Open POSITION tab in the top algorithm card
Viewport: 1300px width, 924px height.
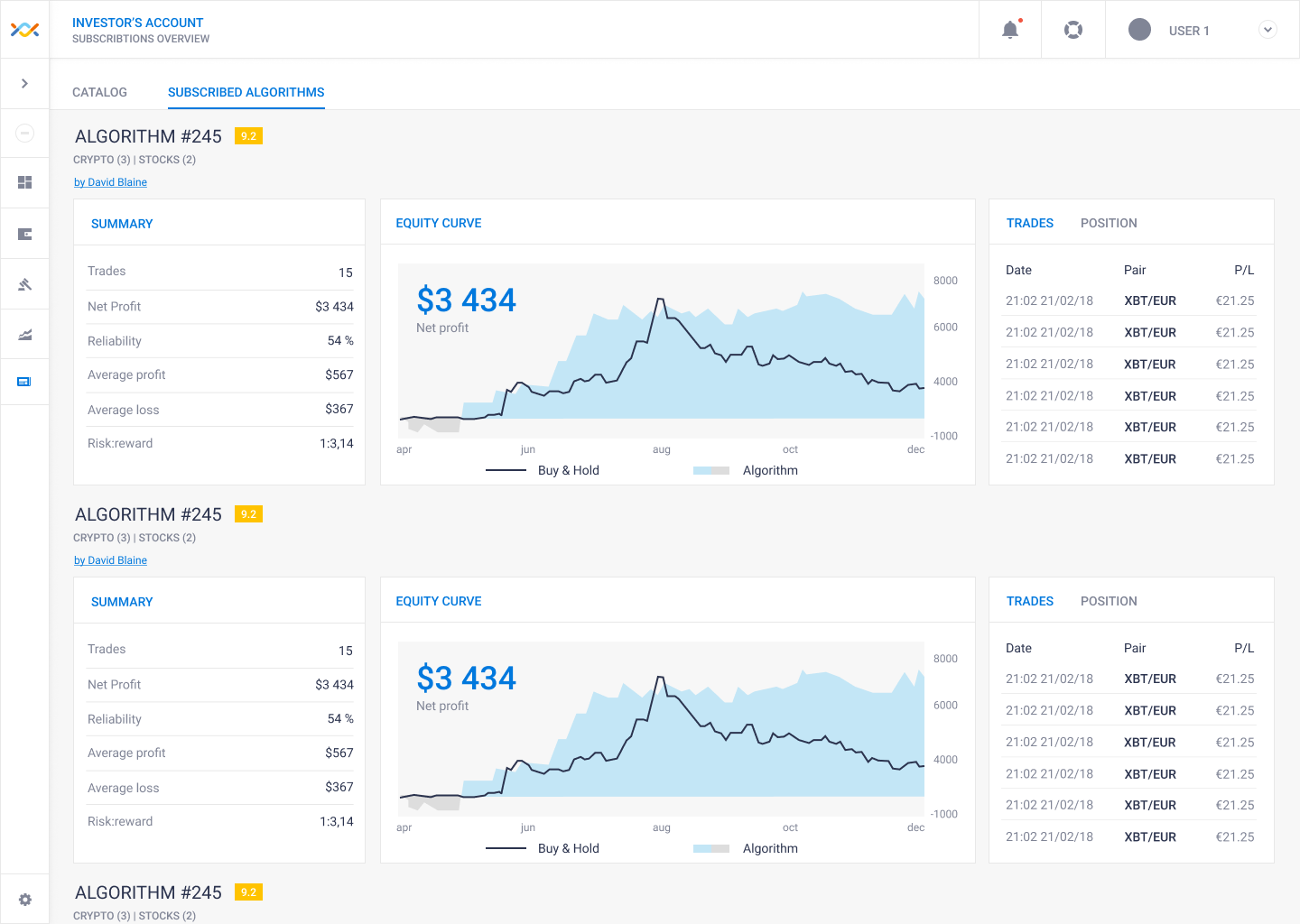(1109, 223)
